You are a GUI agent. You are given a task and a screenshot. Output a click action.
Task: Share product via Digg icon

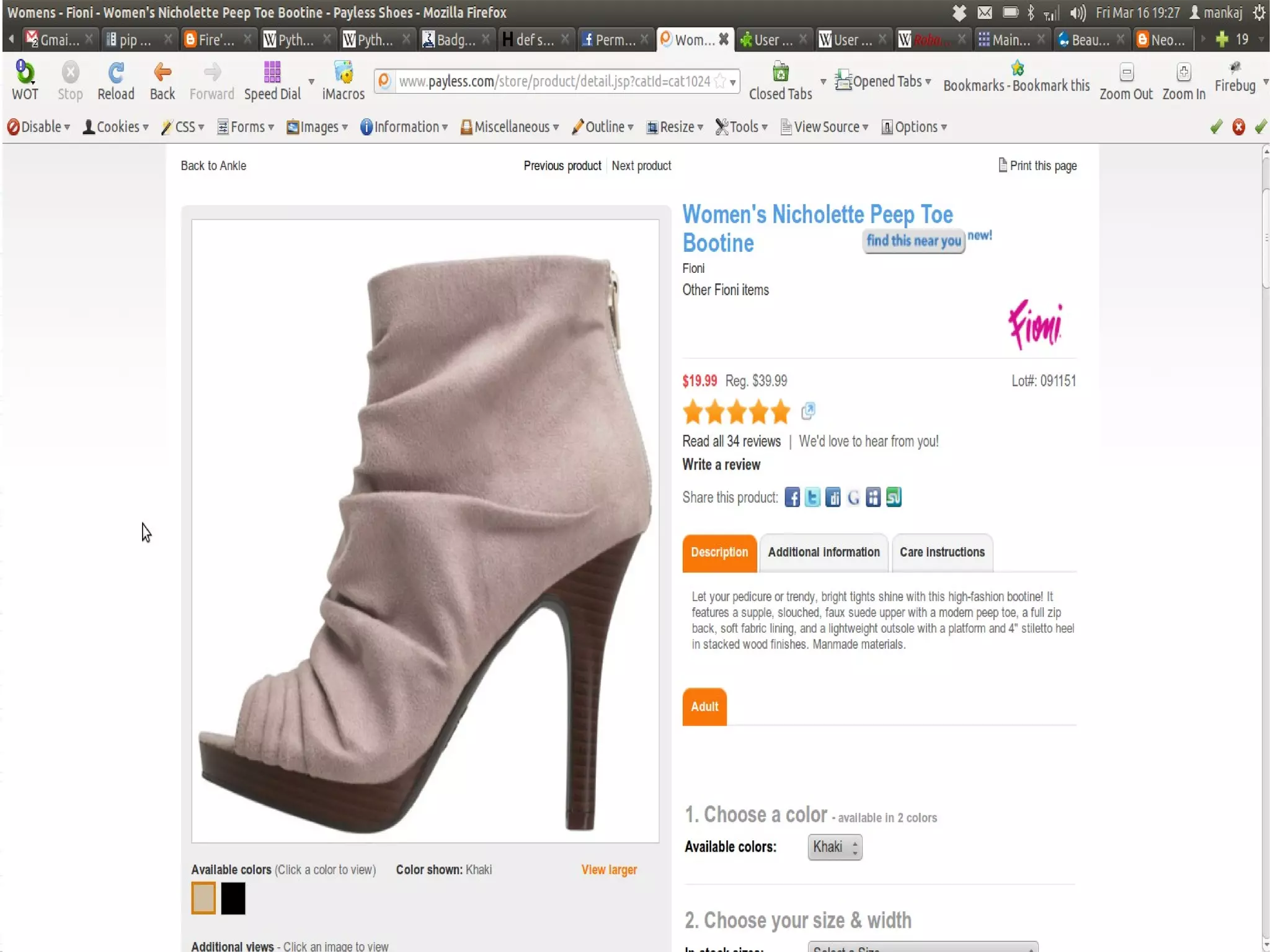click(x=833, y=497)
